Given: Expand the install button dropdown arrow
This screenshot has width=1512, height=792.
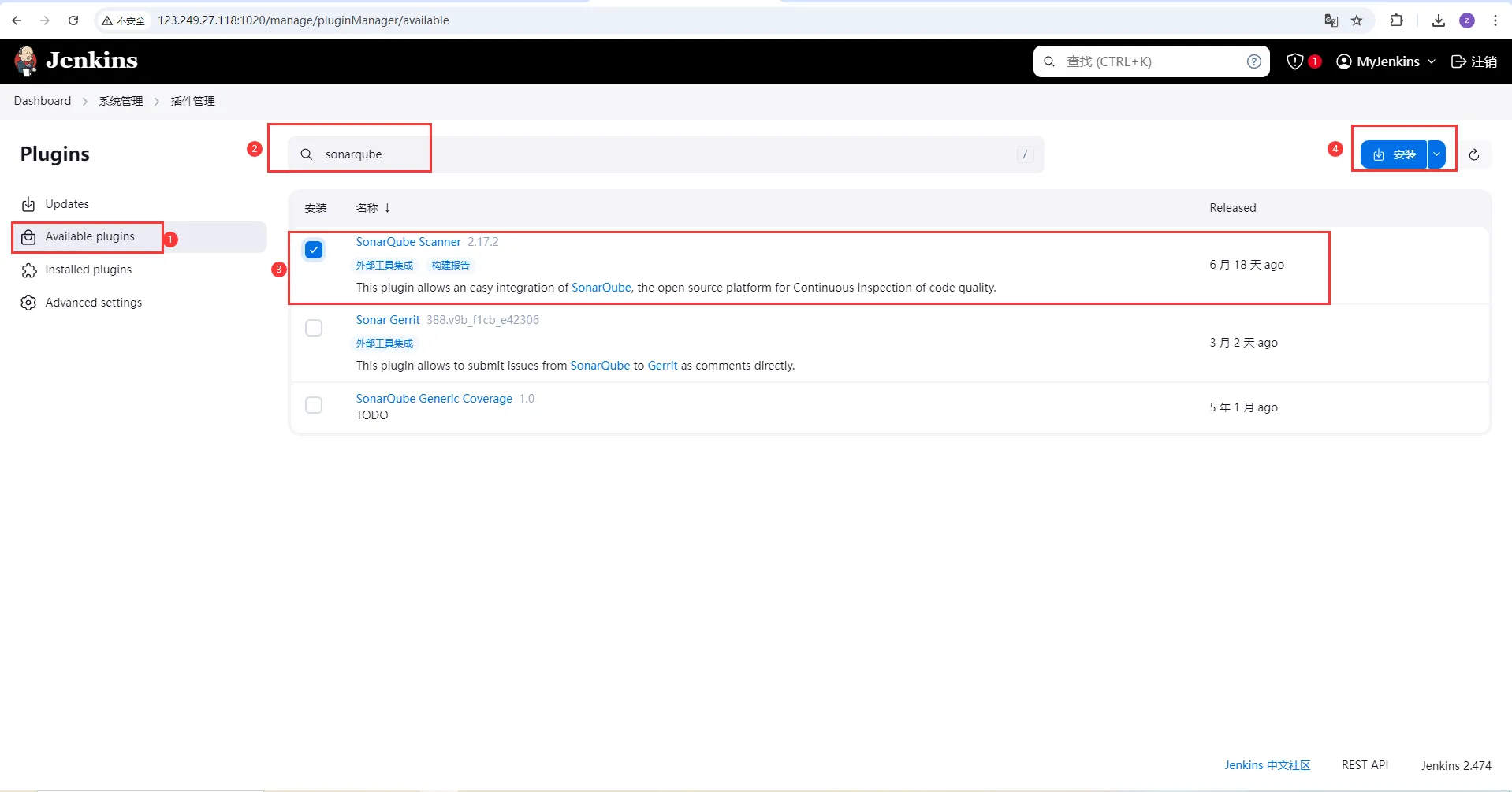Looking at the screenshot, I should (x=1436, y=154).
